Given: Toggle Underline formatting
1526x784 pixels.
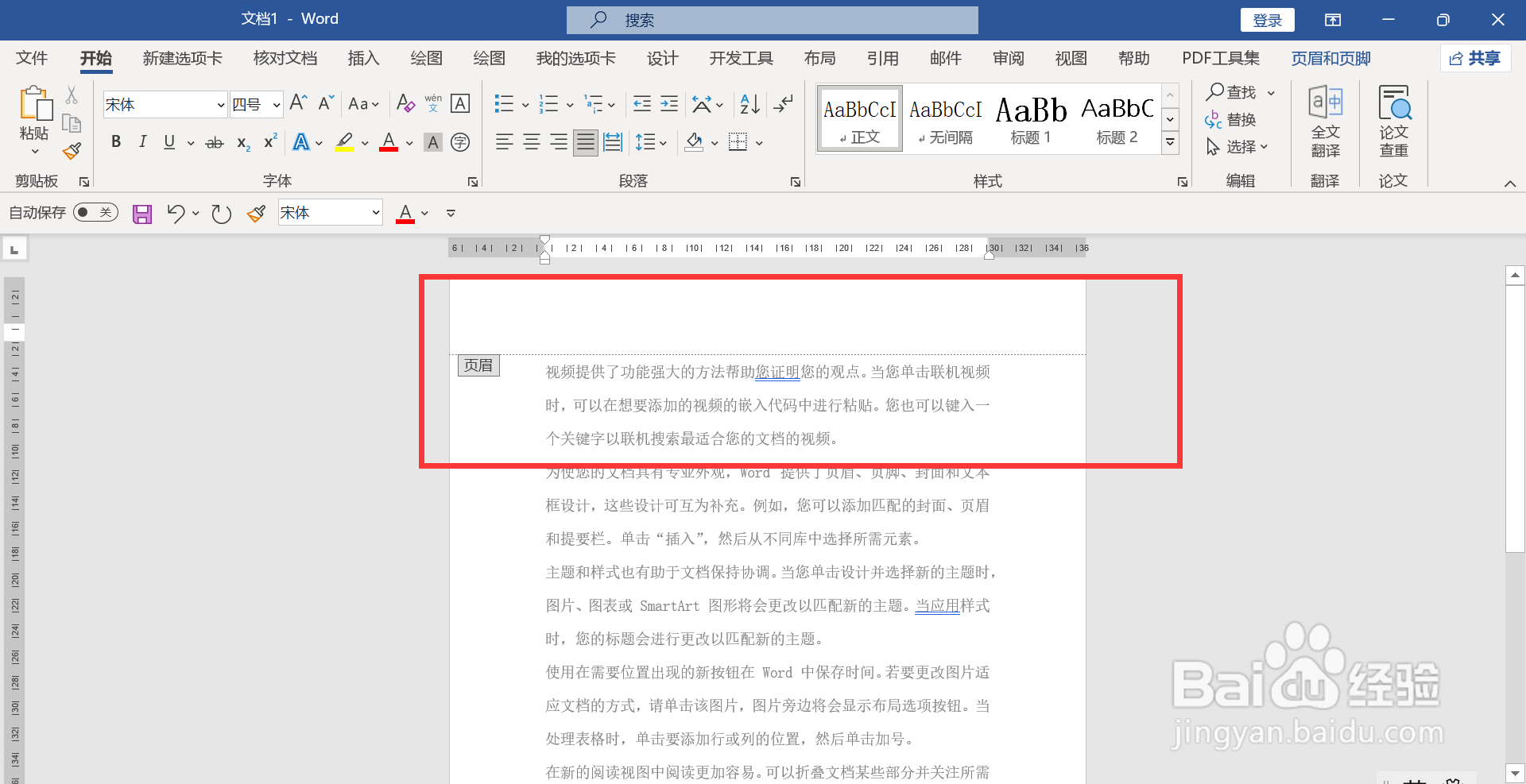Looking at the screenshot, I should point(169,142).
